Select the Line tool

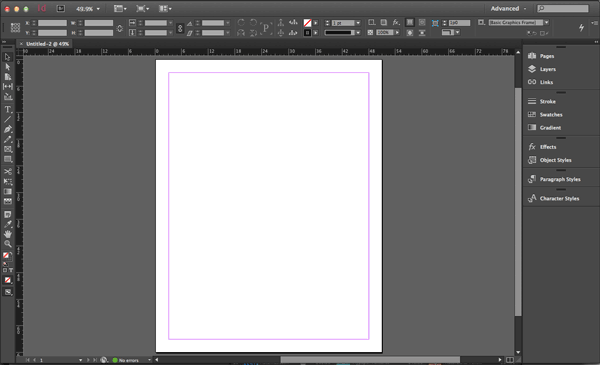(x=8, y=120)
